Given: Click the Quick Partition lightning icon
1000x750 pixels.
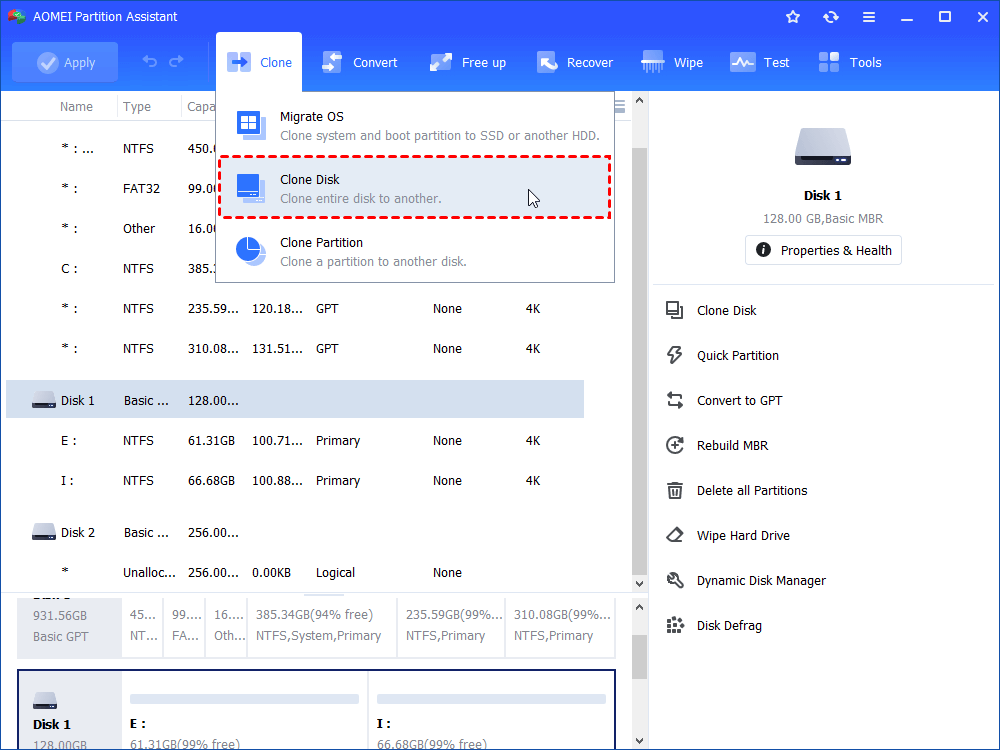Looking at the screenshot, I should tap(675, 355).
